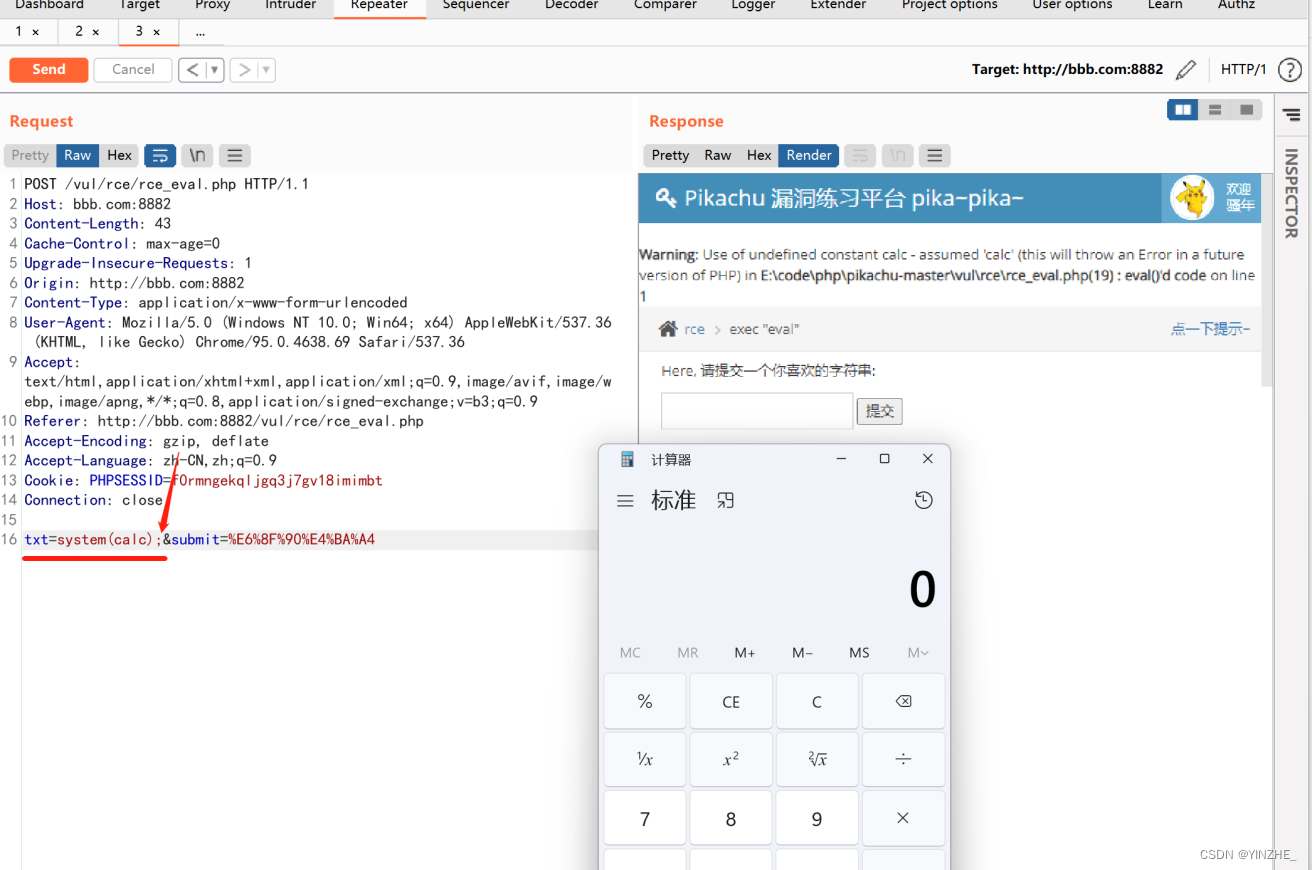Viewport: 1312px width, 870px height.
Task: Click Calculator divide key
Action: coord(903,760)
